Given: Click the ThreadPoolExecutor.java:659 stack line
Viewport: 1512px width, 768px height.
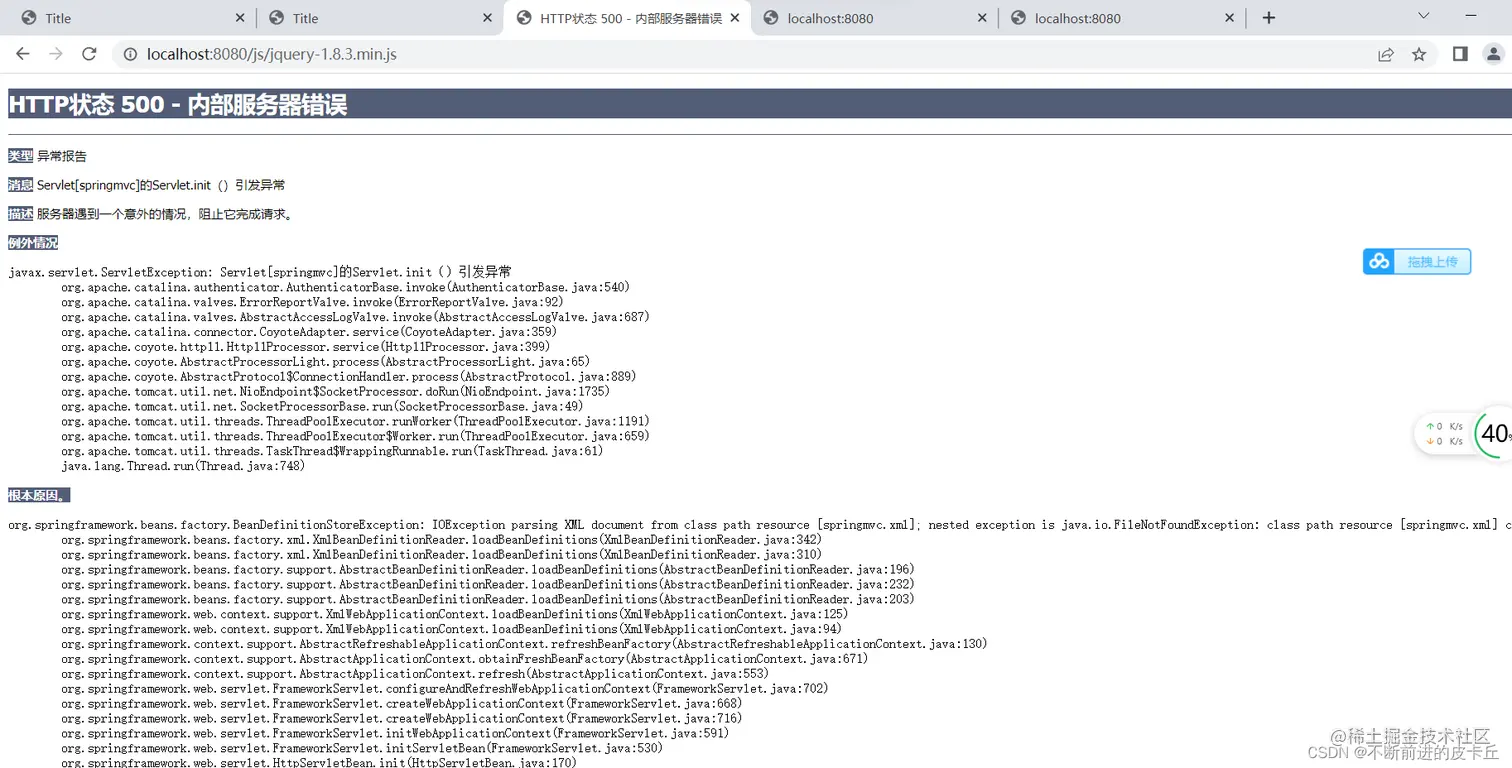Looking at the screenshot, I should point(355,437).
